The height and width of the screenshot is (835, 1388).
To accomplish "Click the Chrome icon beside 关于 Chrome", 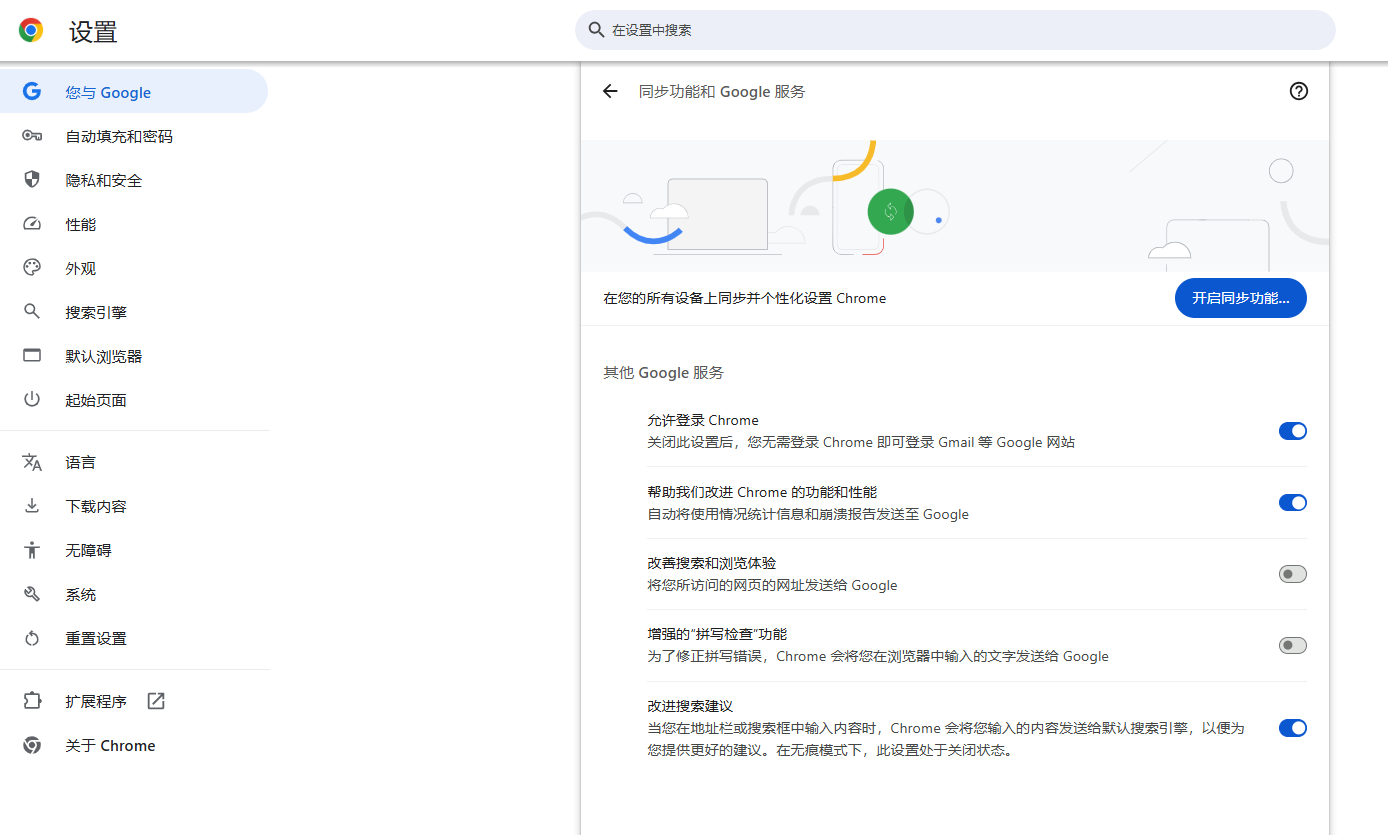I will [32, 745].
